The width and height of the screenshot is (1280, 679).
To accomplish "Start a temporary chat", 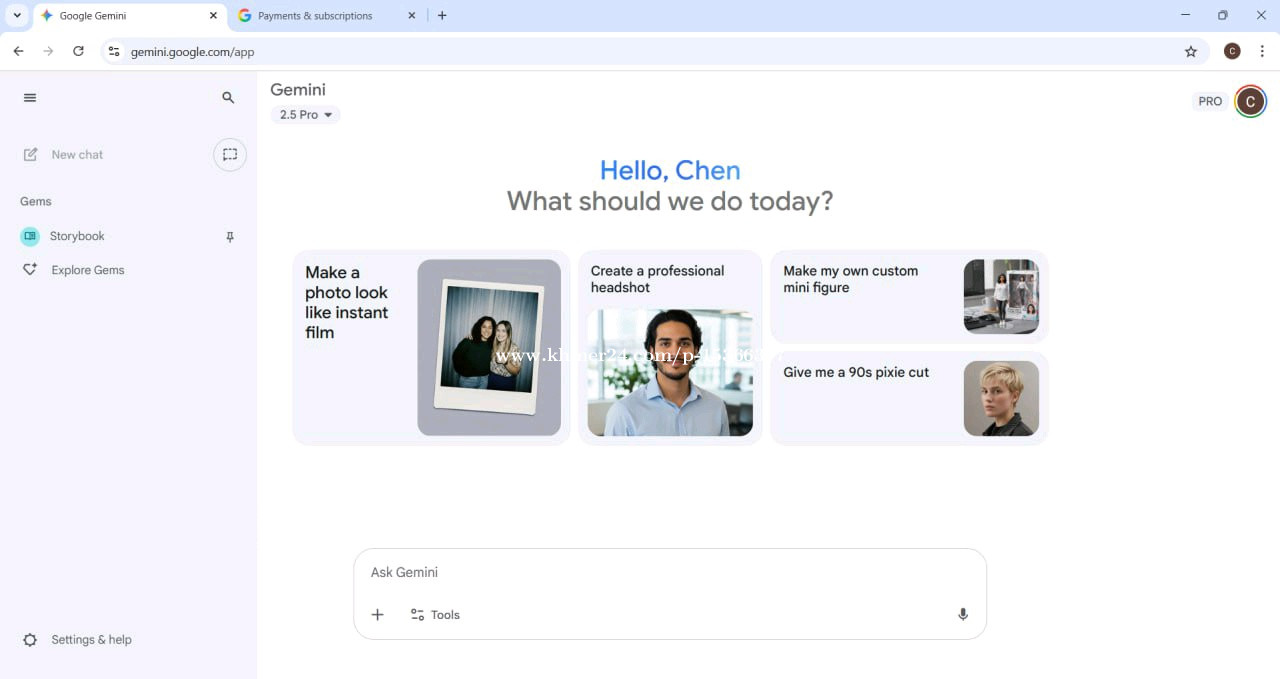I will [230, 154].
